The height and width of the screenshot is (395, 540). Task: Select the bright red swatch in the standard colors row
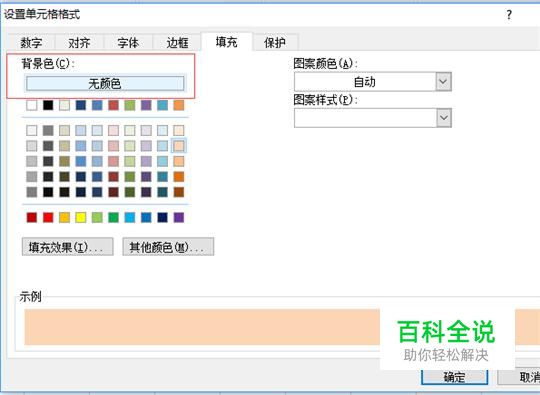point(48,217)
